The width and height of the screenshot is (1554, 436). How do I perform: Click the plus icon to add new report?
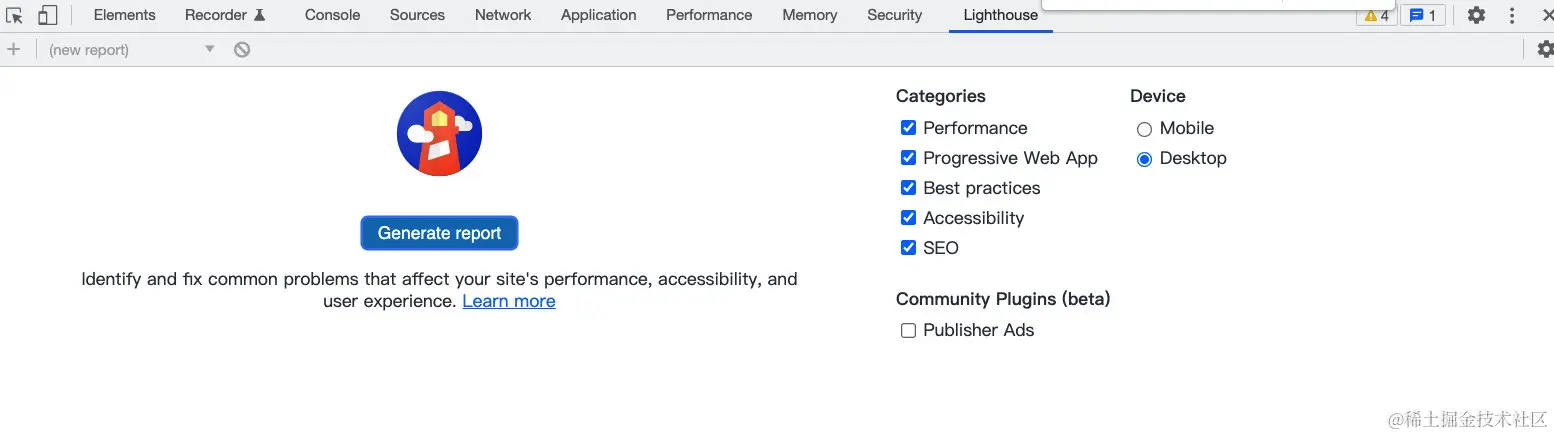pos(13,49)
